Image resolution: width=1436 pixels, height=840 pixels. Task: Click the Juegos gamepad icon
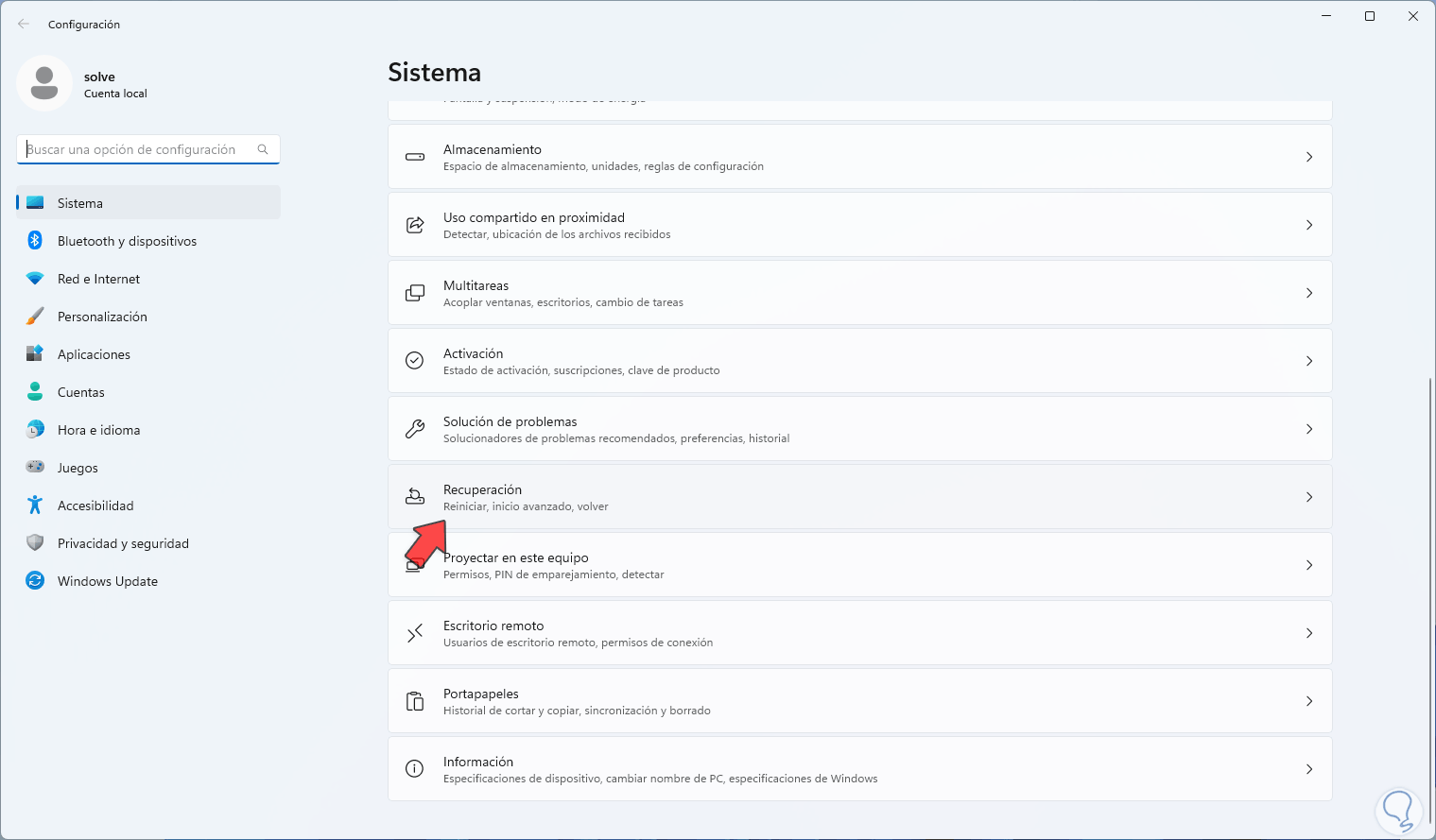[x=35, y=468]
